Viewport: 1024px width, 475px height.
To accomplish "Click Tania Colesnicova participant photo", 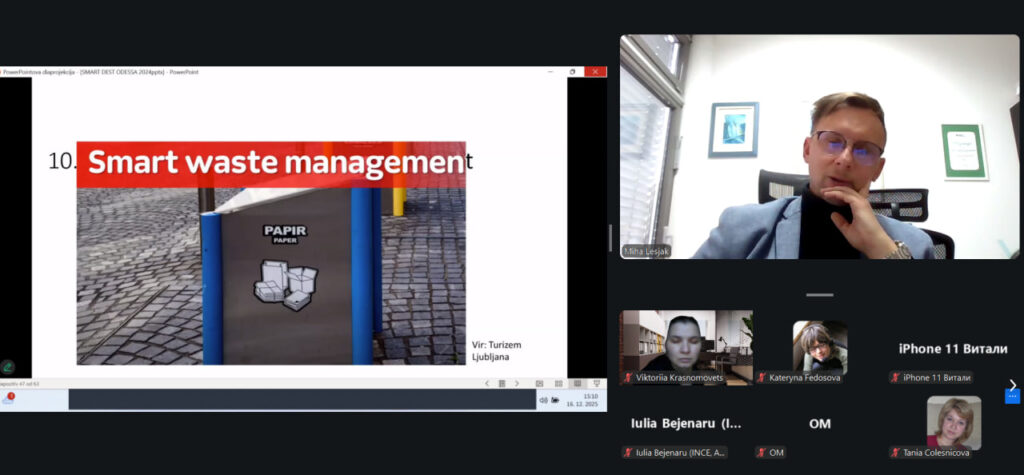I will coord(953,421).
